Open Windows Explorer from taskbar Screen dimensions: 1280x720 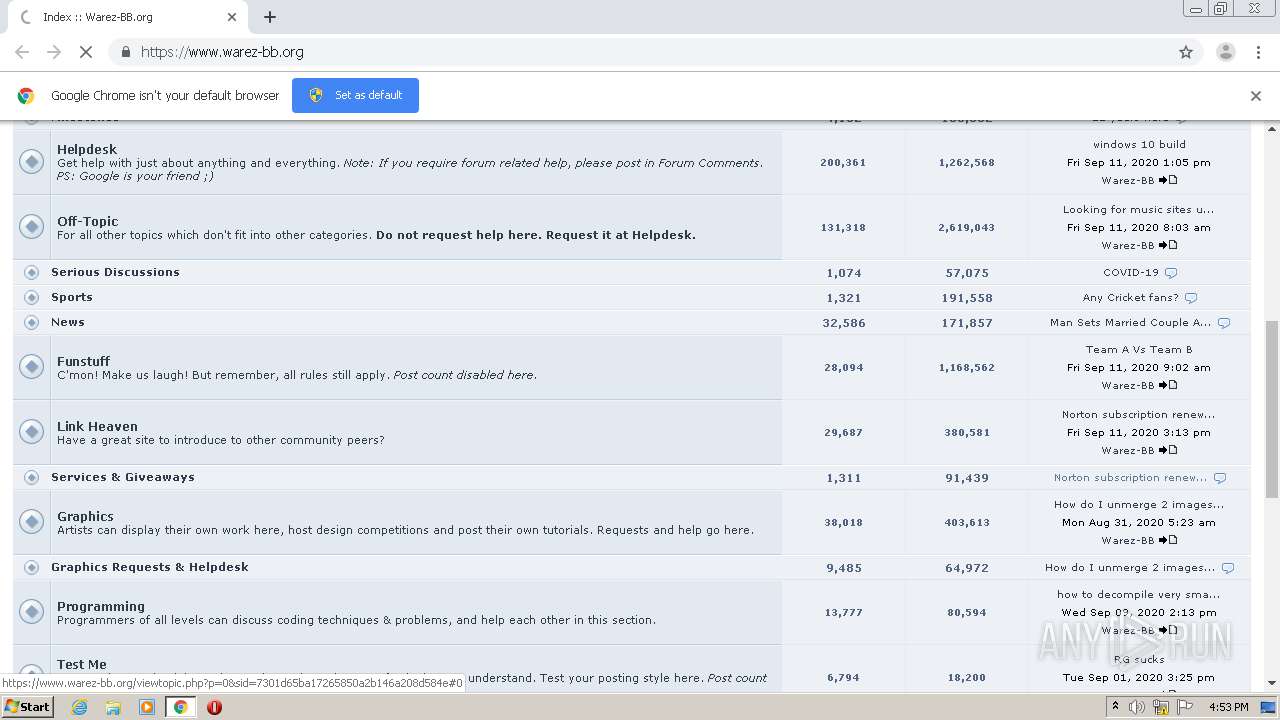(113, 707)
